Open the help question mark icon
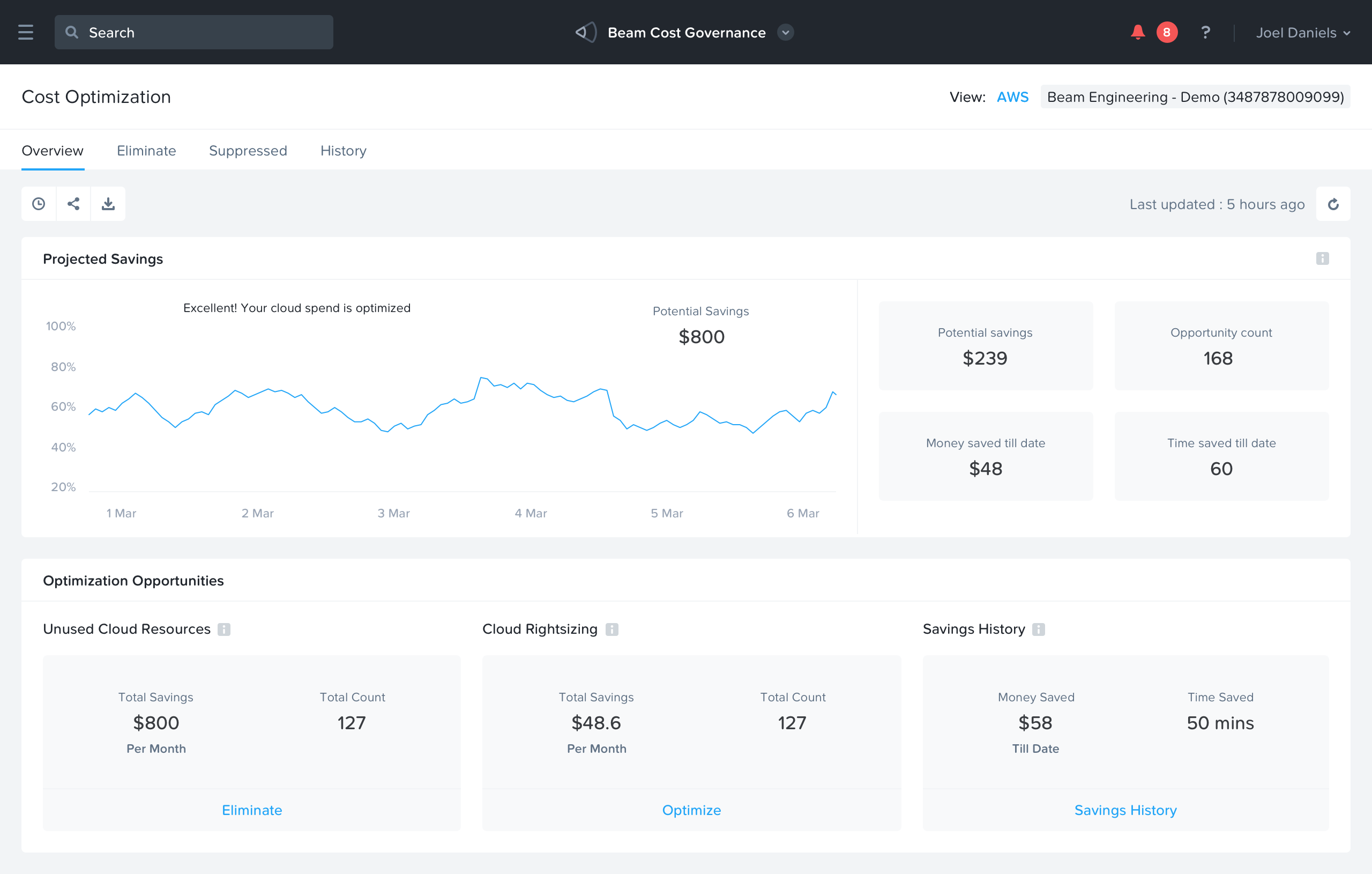The height and width of the screenshot is (874, 1372). tap(1205, 33)
